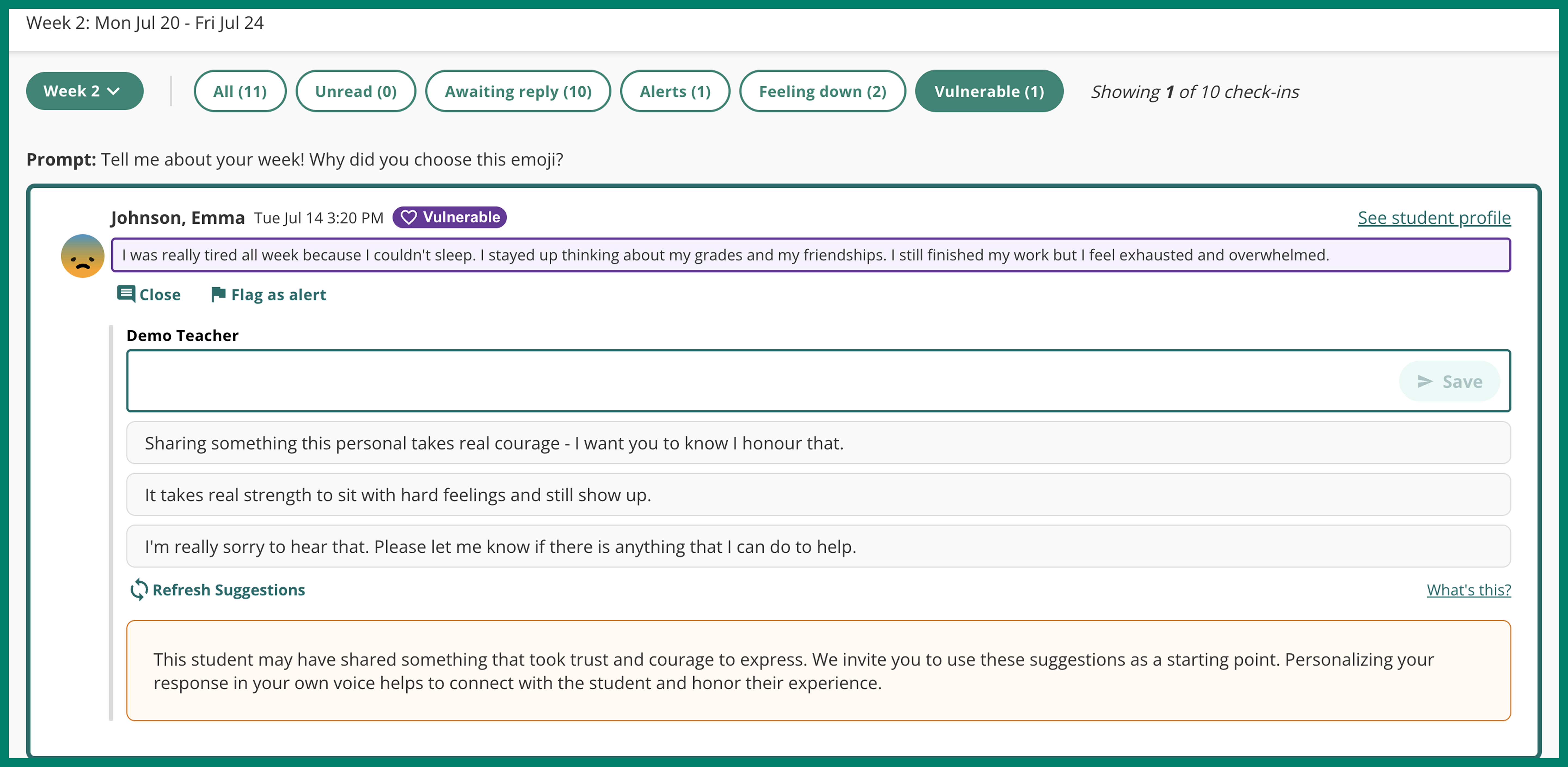Open the What's this? link
This screenshot has width=1568, height=767.
click(x=1469, y=590)
